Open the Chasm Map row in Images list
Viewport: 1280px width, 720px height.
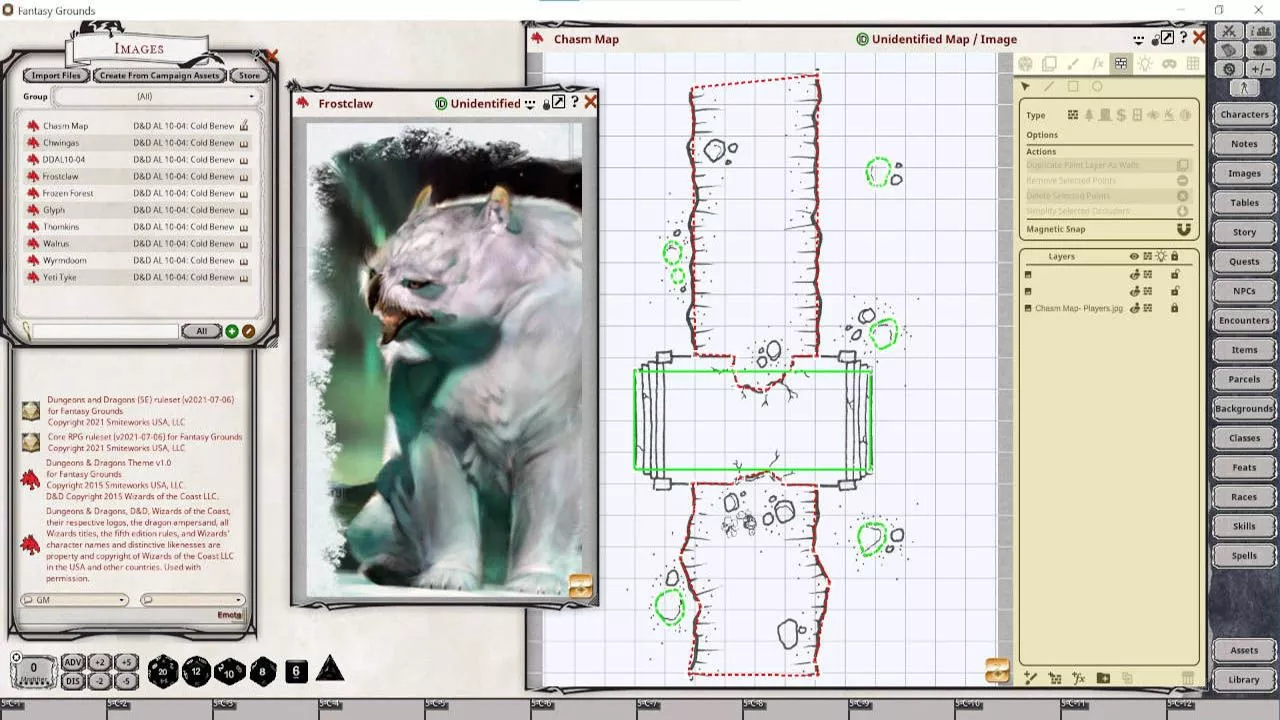[x=137, y=126]
